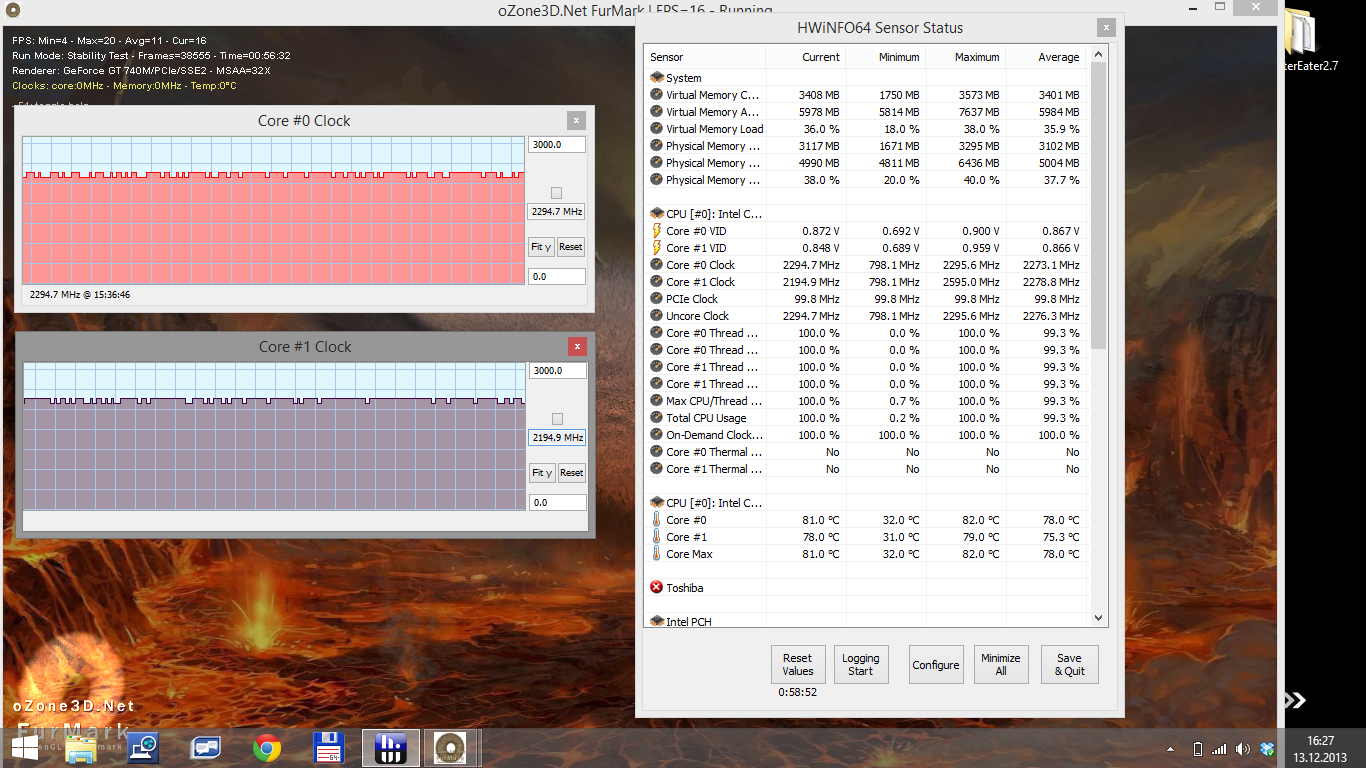Open File Explorer from the taskbar
This screenshot has height=768, width=1366.
[x=82, y=748]
